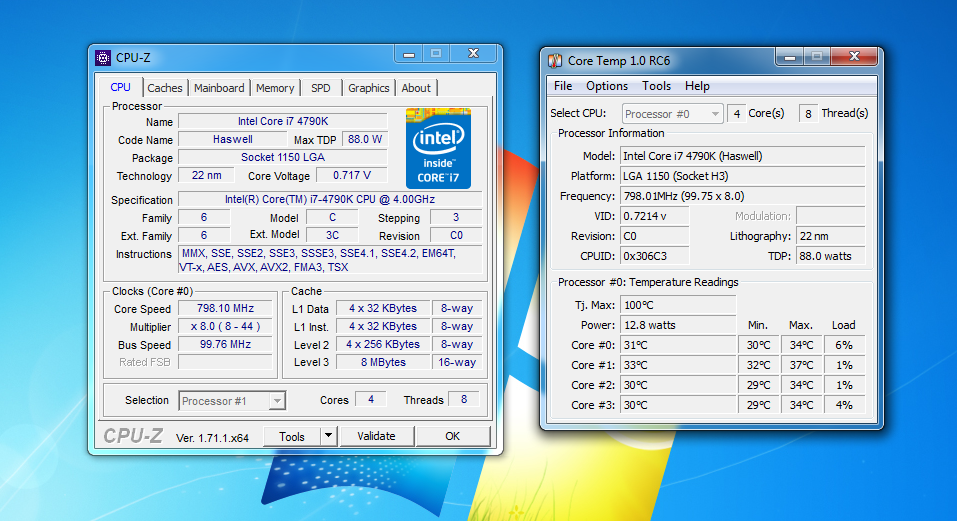
Task: Click the Core Temp Thread(s) count 8
Action: tap(808, 113)
